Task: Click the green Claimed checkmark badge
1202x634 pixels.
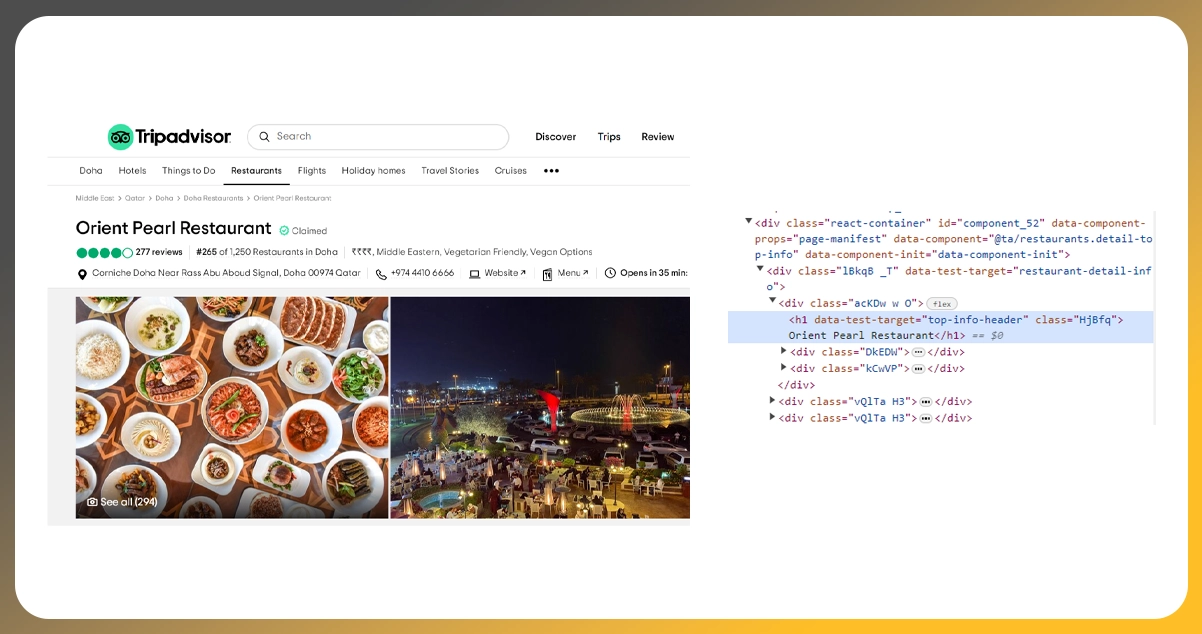Action: [284, 231]
